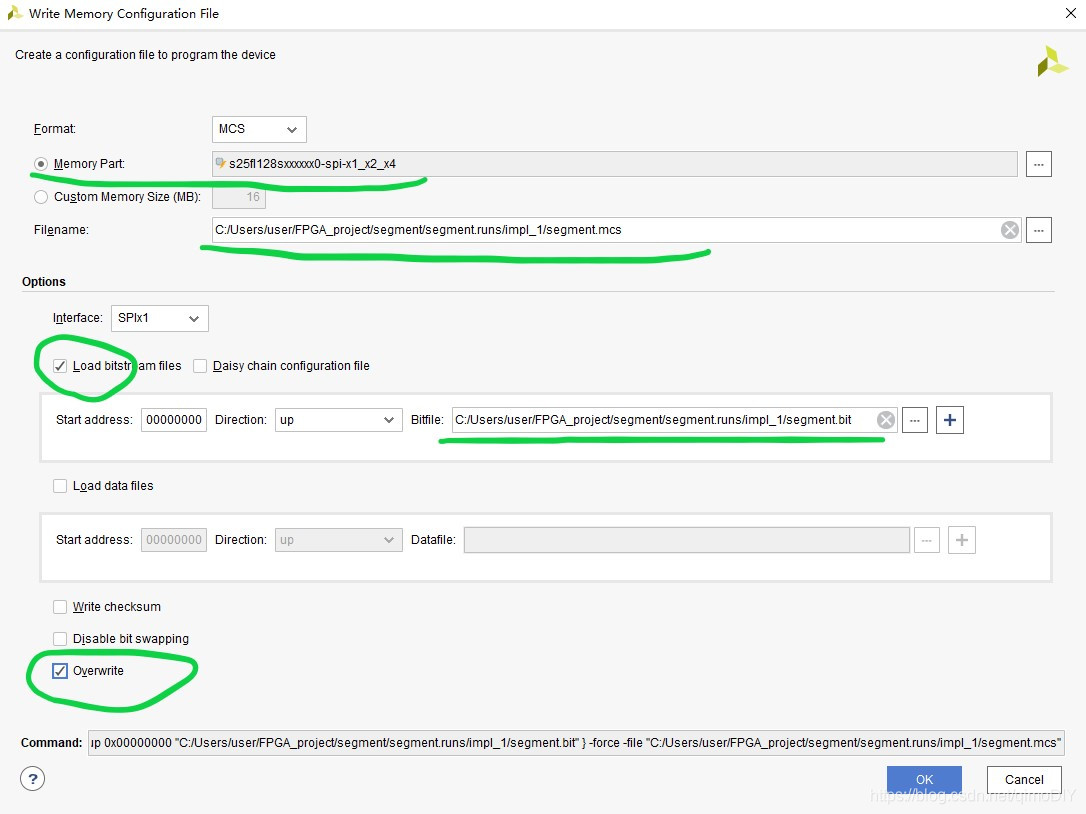This screenshot has height=814, width=1086.
Task: Enable the Load data files option
Action: [x=60, y=486]
